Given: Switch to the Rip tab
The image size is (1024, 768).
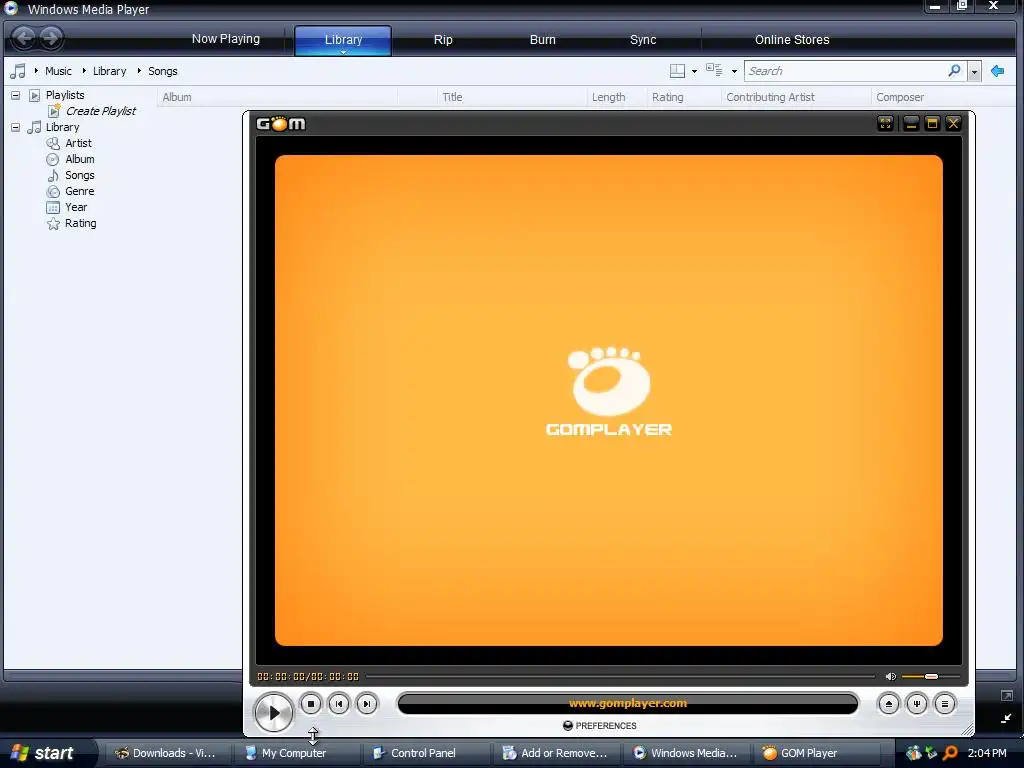Looking at the screenshot, I should [443, 40].
